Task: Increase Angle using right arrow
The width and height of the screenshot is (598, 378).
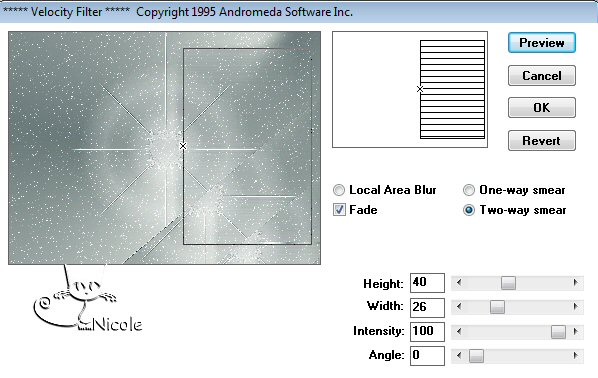Action: (575, 355)
